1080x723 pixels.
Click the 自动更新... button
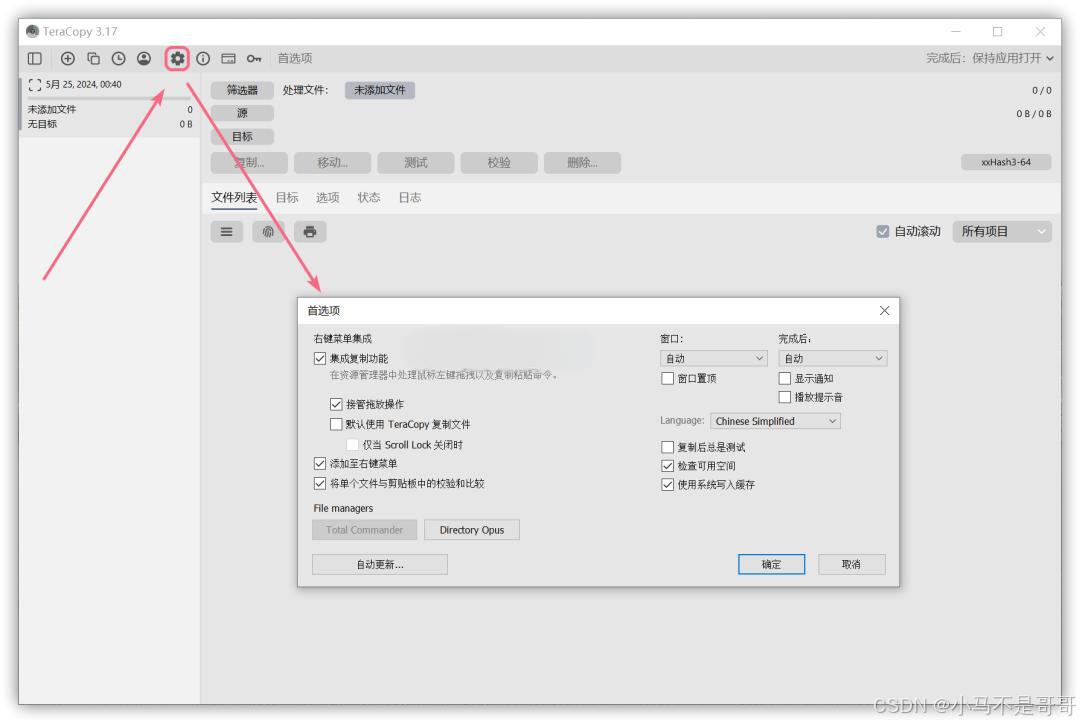380,564
